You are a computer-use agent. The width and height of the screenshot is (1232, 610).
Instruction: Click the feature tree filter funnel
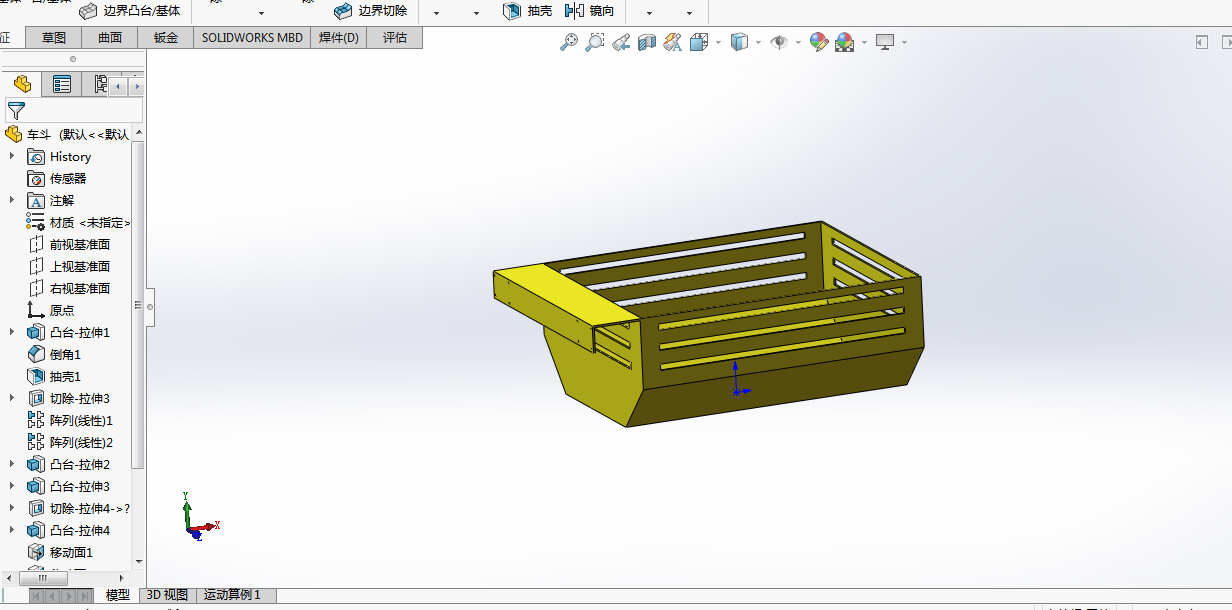[x=16, y=110]
